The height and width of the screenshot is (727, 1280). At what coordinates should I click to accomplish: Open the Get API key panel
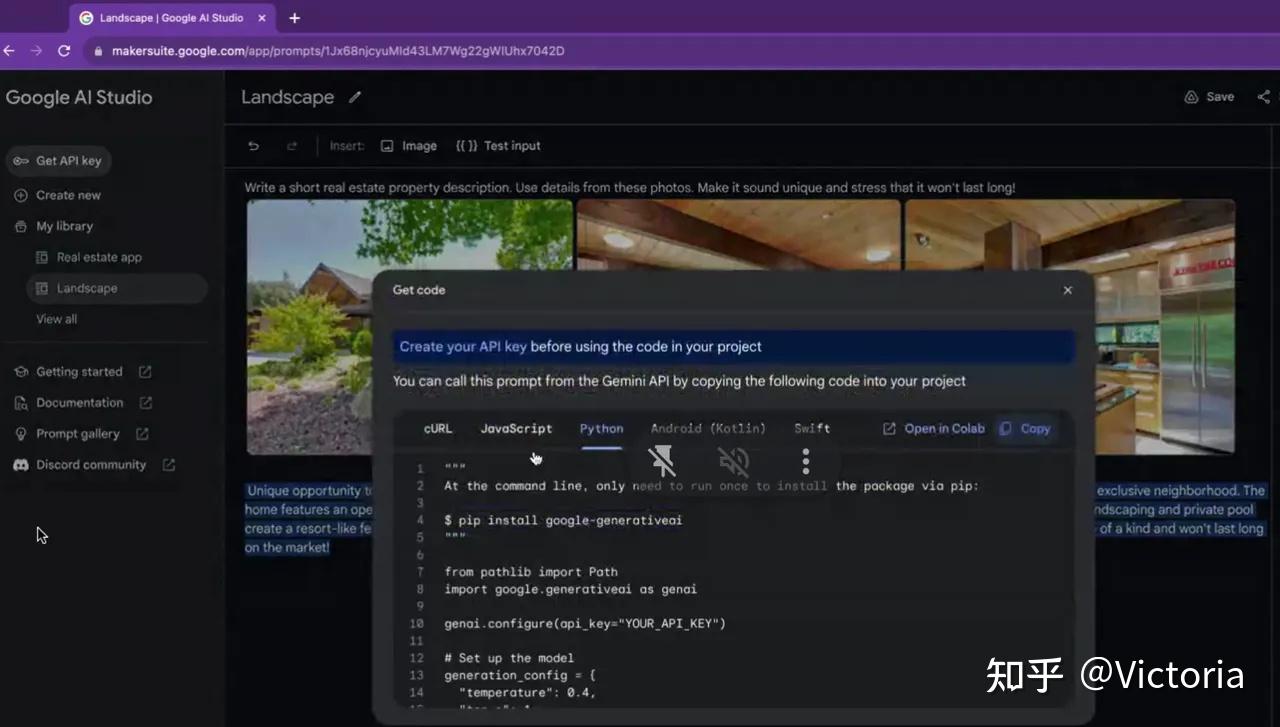58,160
